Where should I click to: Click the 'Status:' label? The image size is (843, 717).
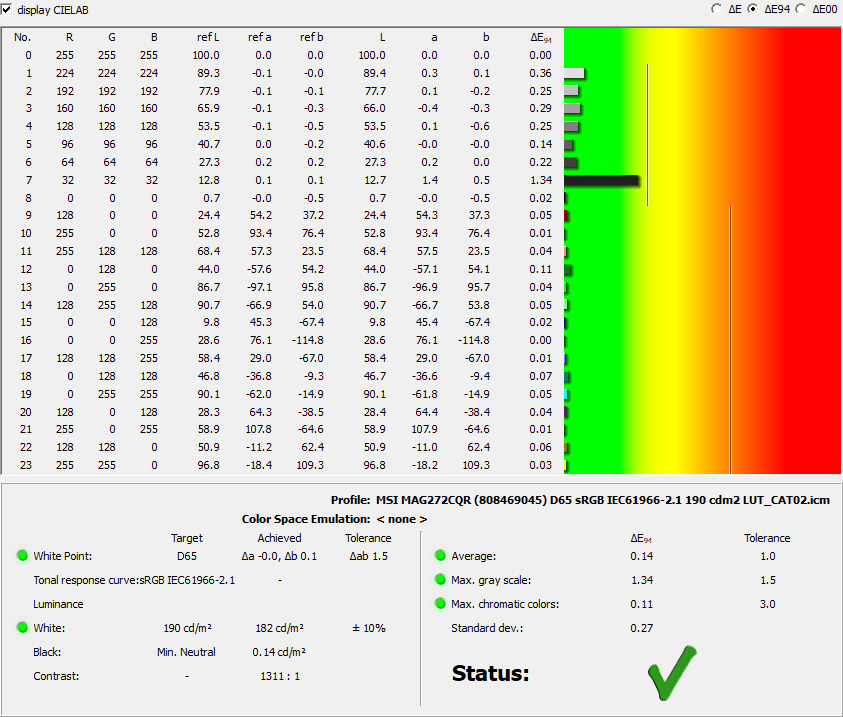[490, 673]
